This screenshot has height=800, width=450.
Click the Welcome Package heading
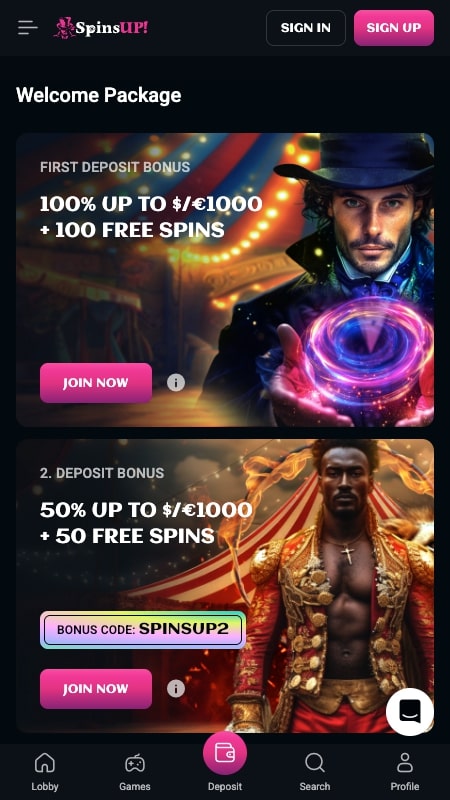[x=98, y=95]
